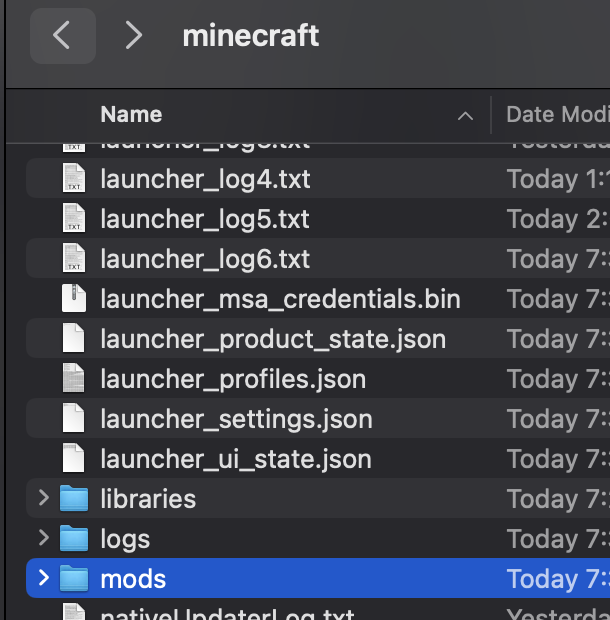Select the launcher_profiles.json file icon

tap(74, 378)
